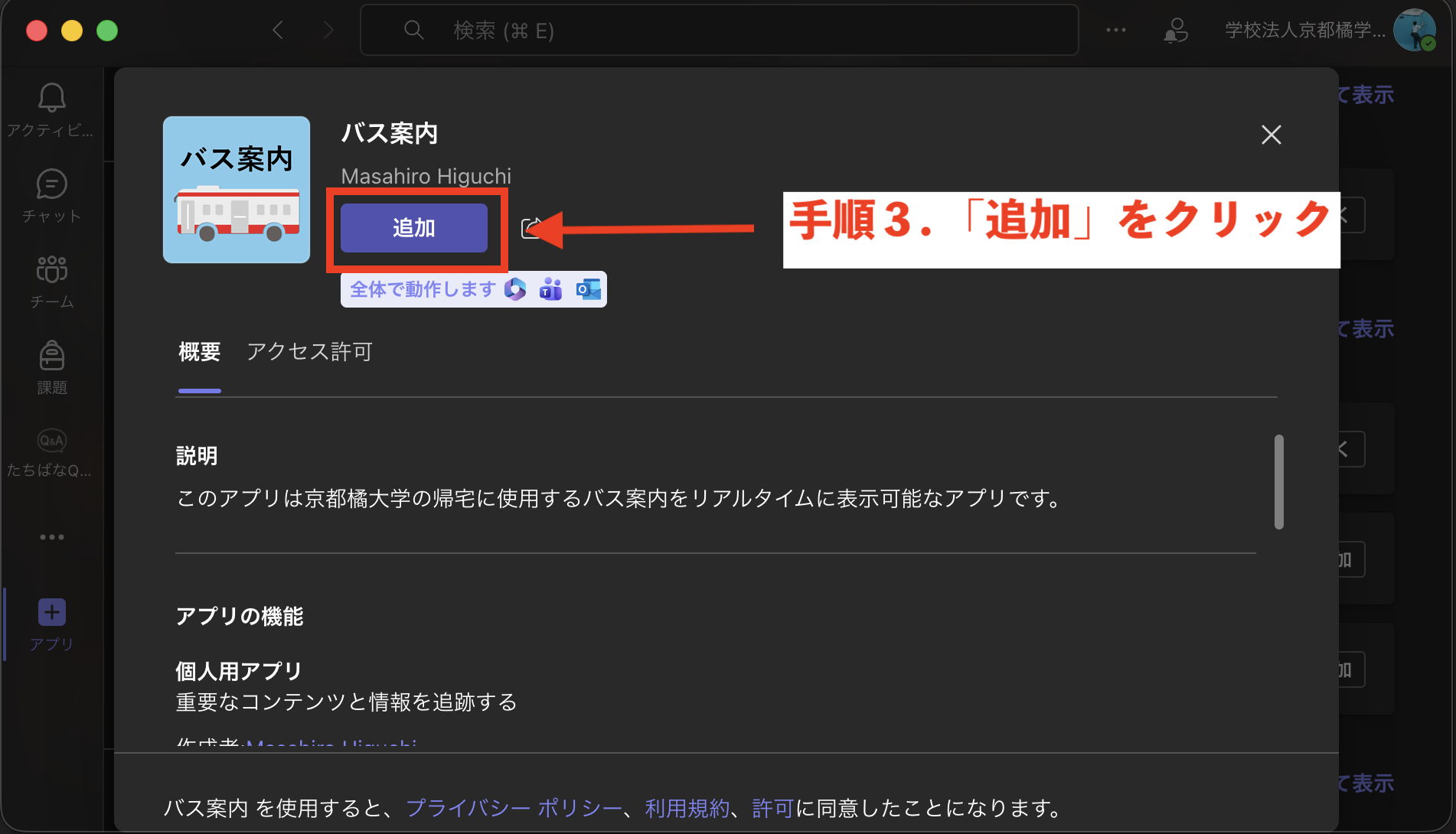Click the description scrollbar in dialog
Viewport: 1456px width, 834px height.
coord(1278,482)
